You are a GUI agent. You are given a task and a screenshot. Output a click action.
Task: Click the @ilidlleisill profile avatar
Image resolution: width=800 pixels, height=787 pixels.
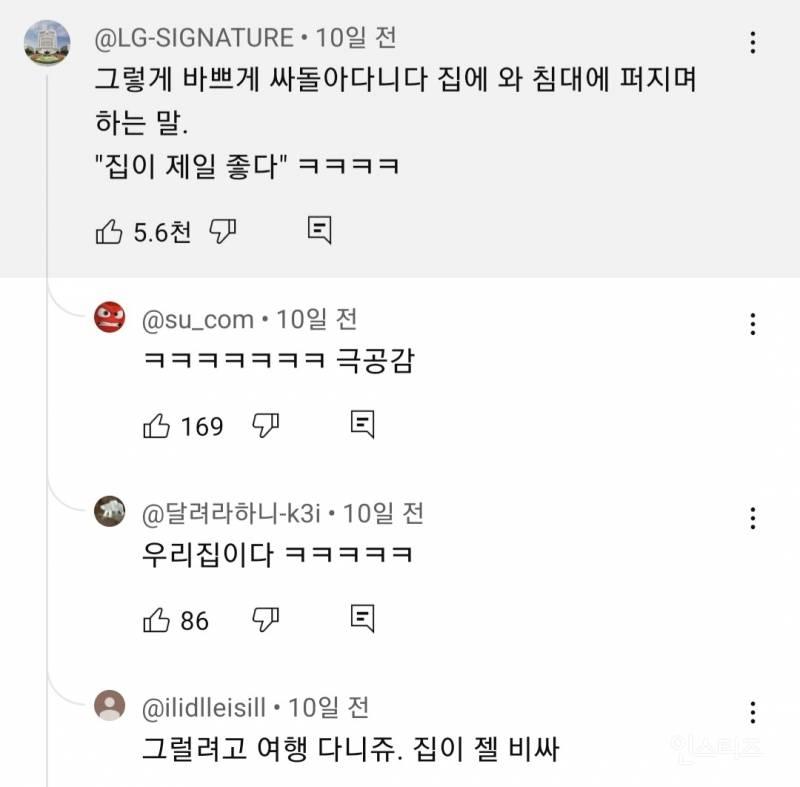tap(110, 707)
